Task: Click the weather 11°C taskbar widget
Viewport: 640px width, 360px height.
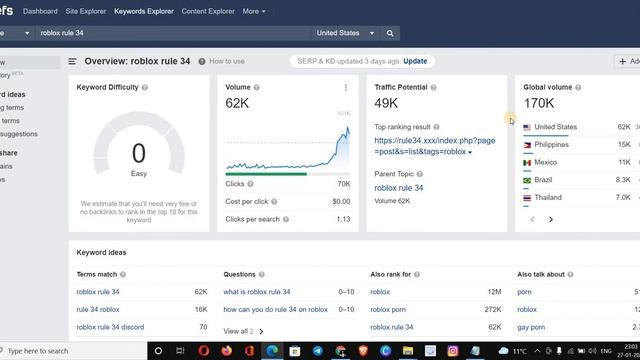Action: 513,351
